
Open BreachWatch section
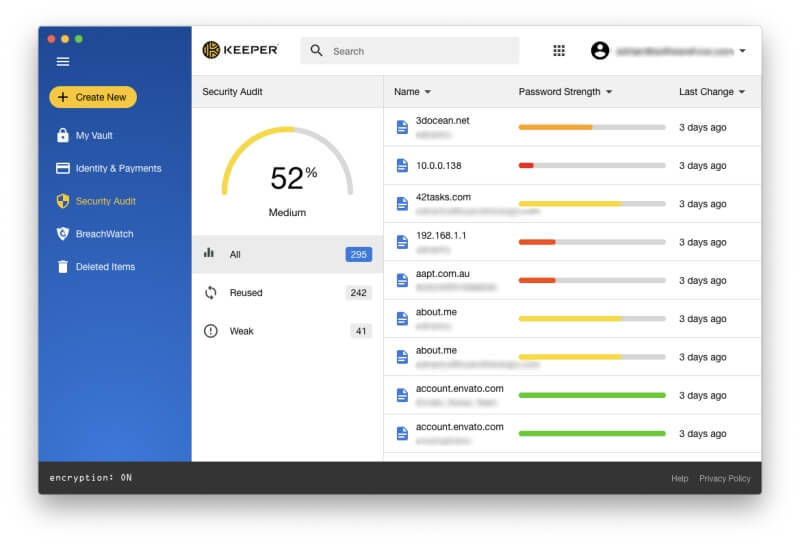[x=105, y=234]
